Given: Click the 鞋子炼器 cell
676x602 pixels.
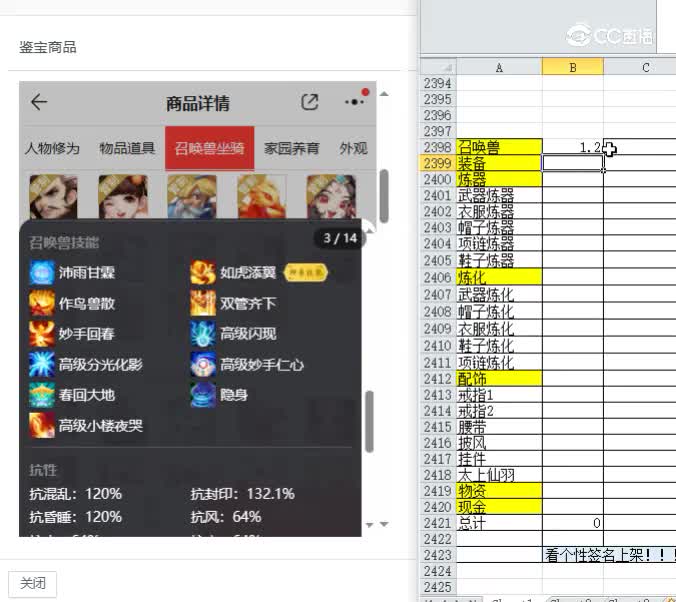Looking at the screenshot, I should [499, 260].
